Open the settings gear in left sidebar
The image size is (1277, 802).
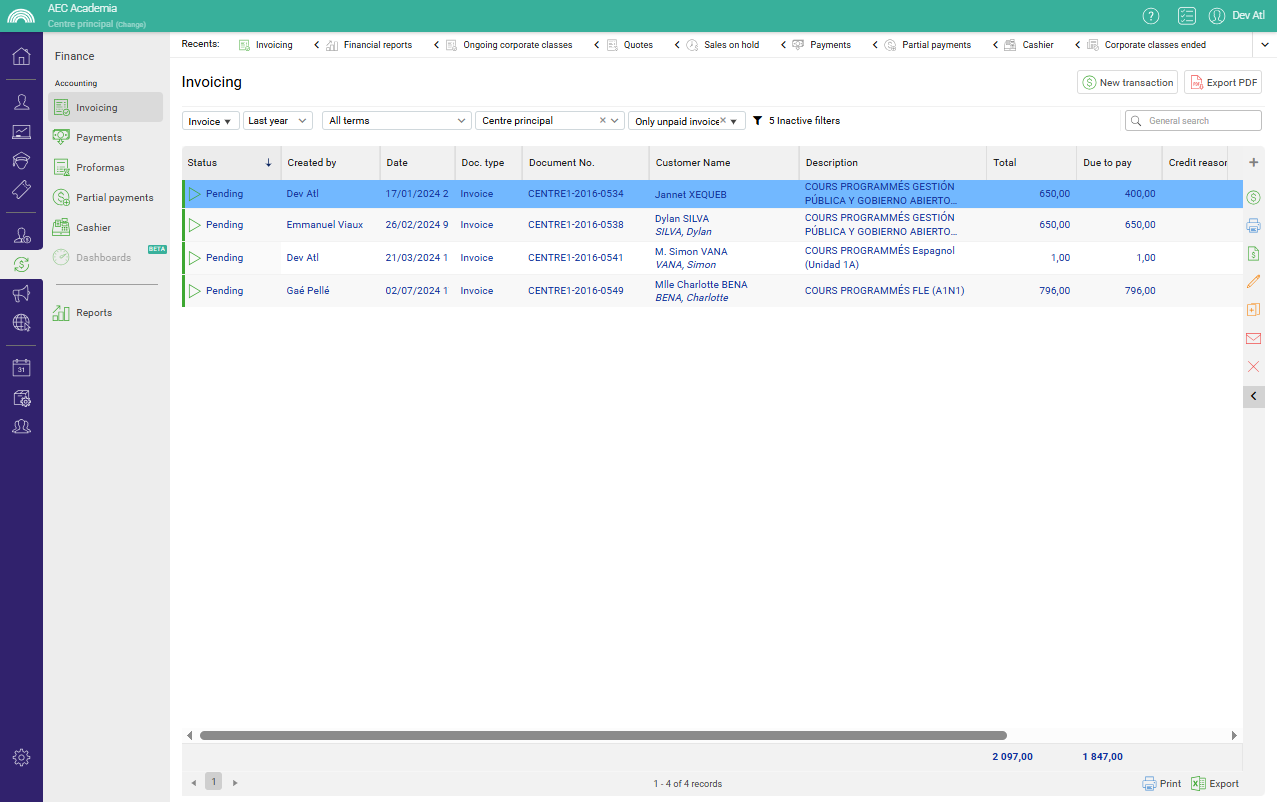pyautogui.click(x=21, y=757)
